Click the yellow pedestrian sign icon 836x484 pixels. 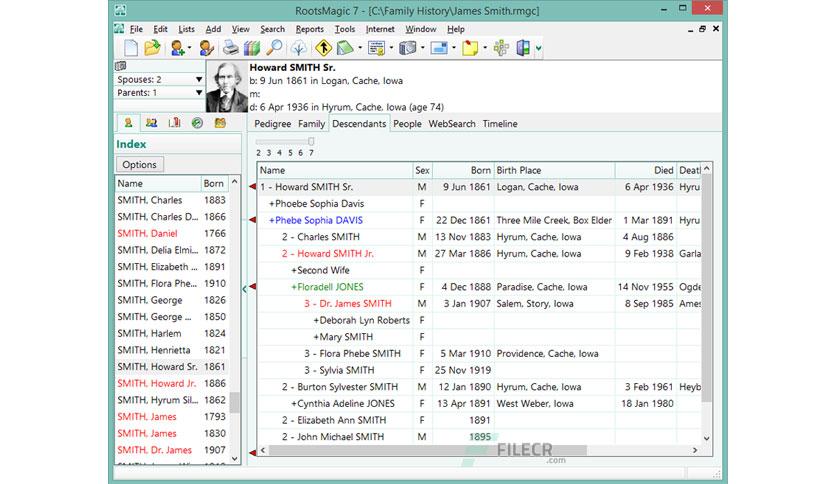(323, 48)
